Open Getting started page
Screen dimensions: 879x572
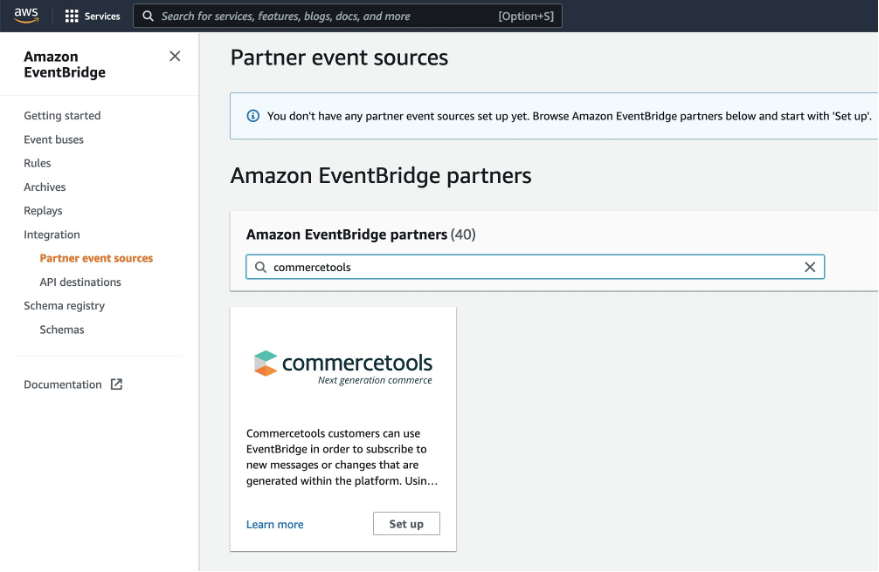click(62, 116)
